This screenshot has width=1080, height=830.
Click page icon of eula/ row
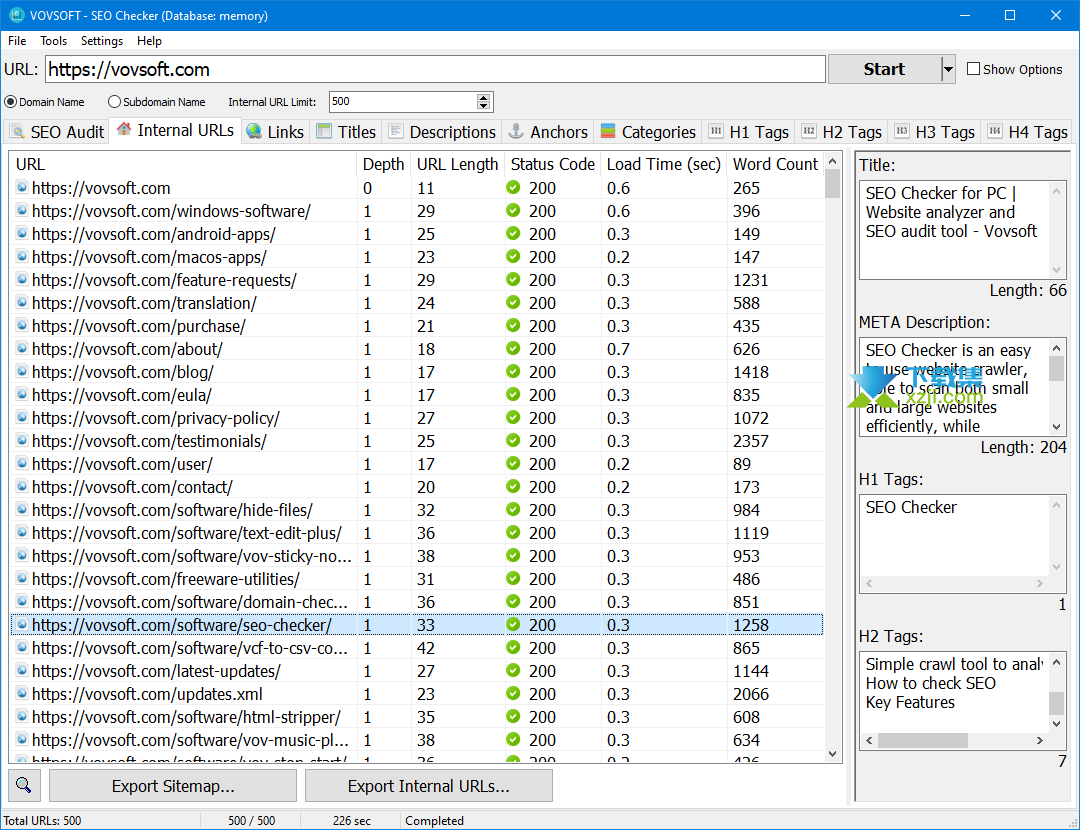22,394
